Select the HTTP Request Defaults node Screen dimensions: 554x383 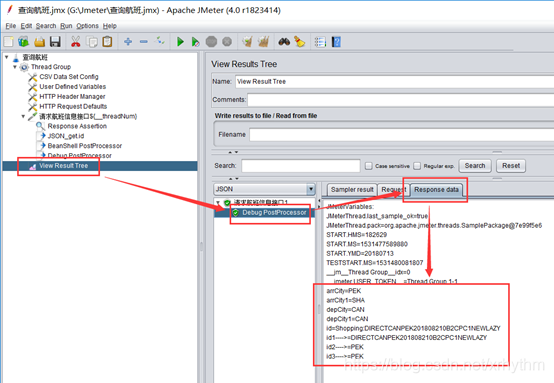pos(73,106)
